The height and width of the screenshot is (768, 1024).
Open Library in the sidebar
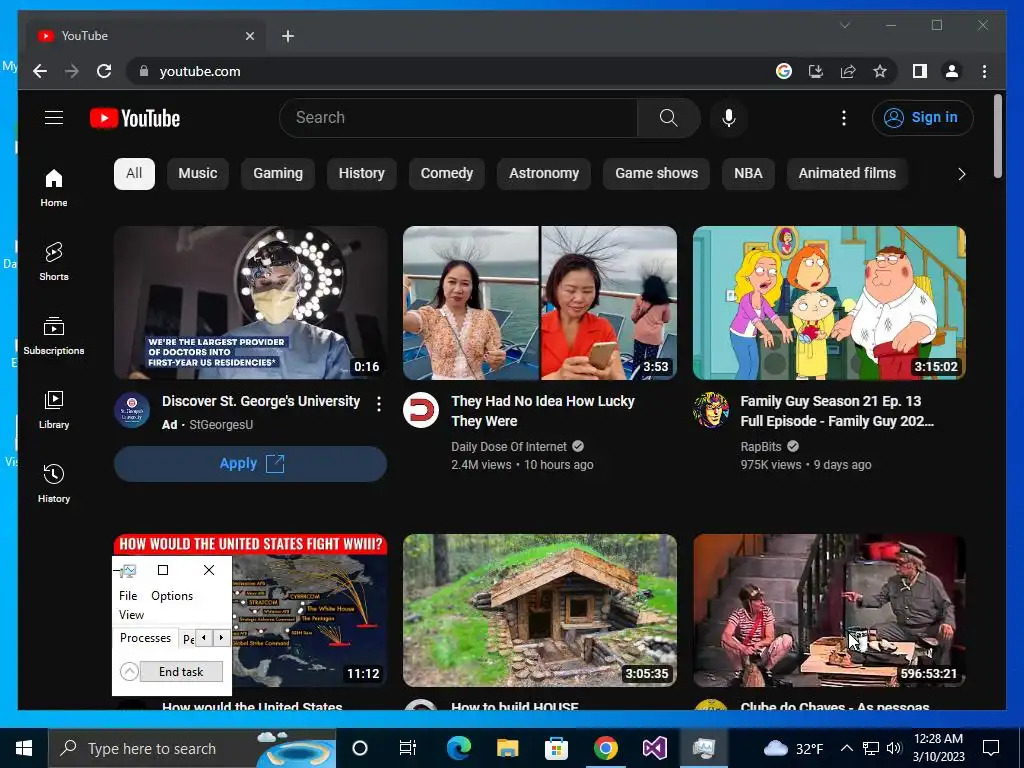(x=54, y=409)
